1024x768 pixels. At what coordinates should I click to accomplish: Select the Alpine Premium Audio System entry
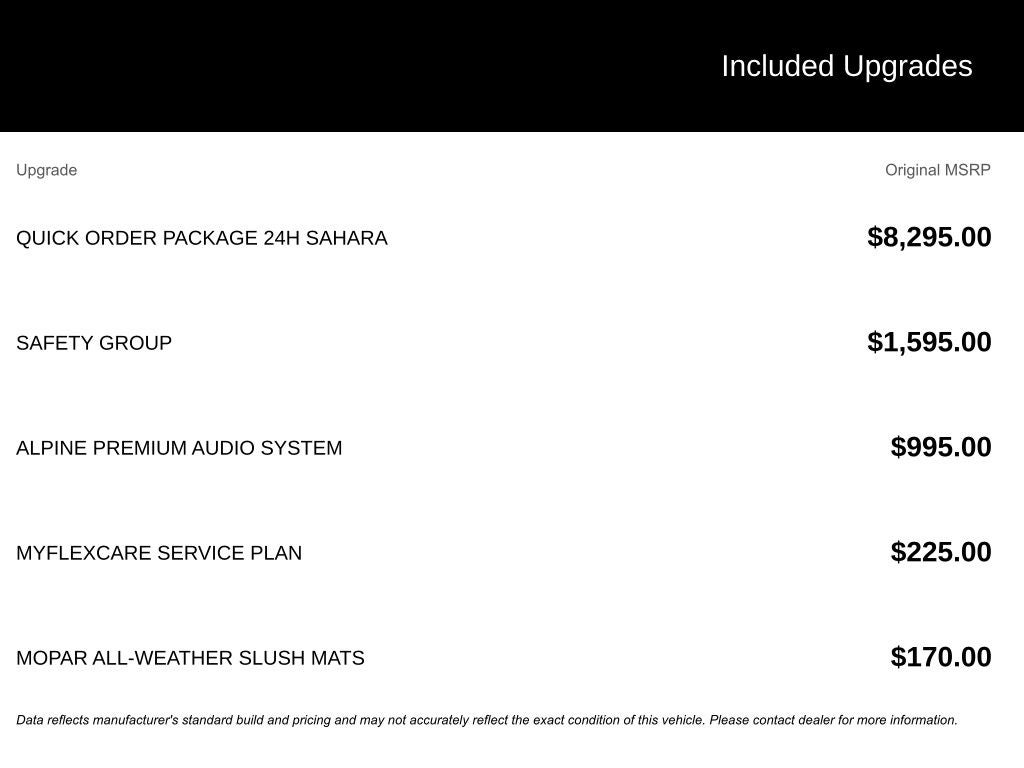click(179, 448)
